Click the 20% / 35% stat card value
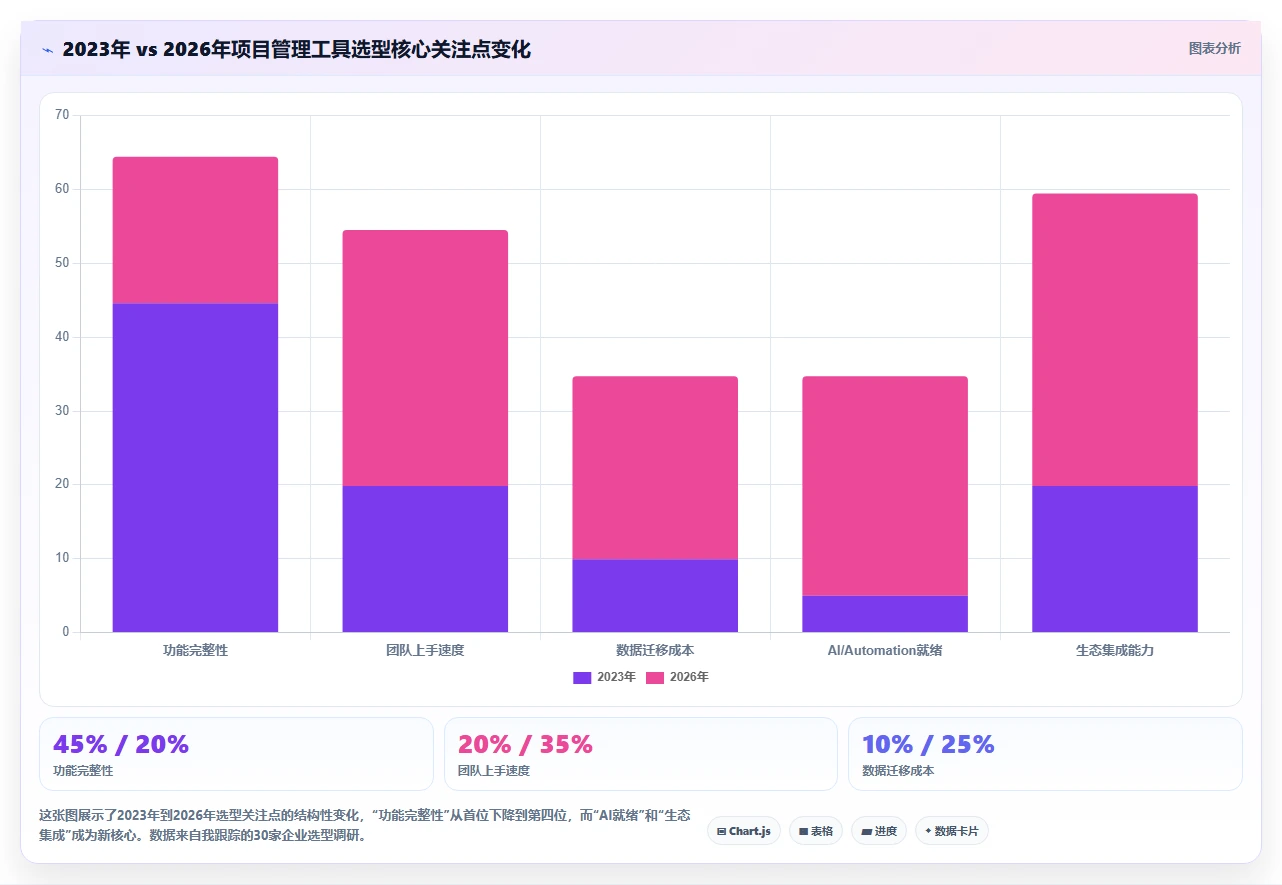Viewport: 1282px width, 885px height. click(x=525, y=744)
